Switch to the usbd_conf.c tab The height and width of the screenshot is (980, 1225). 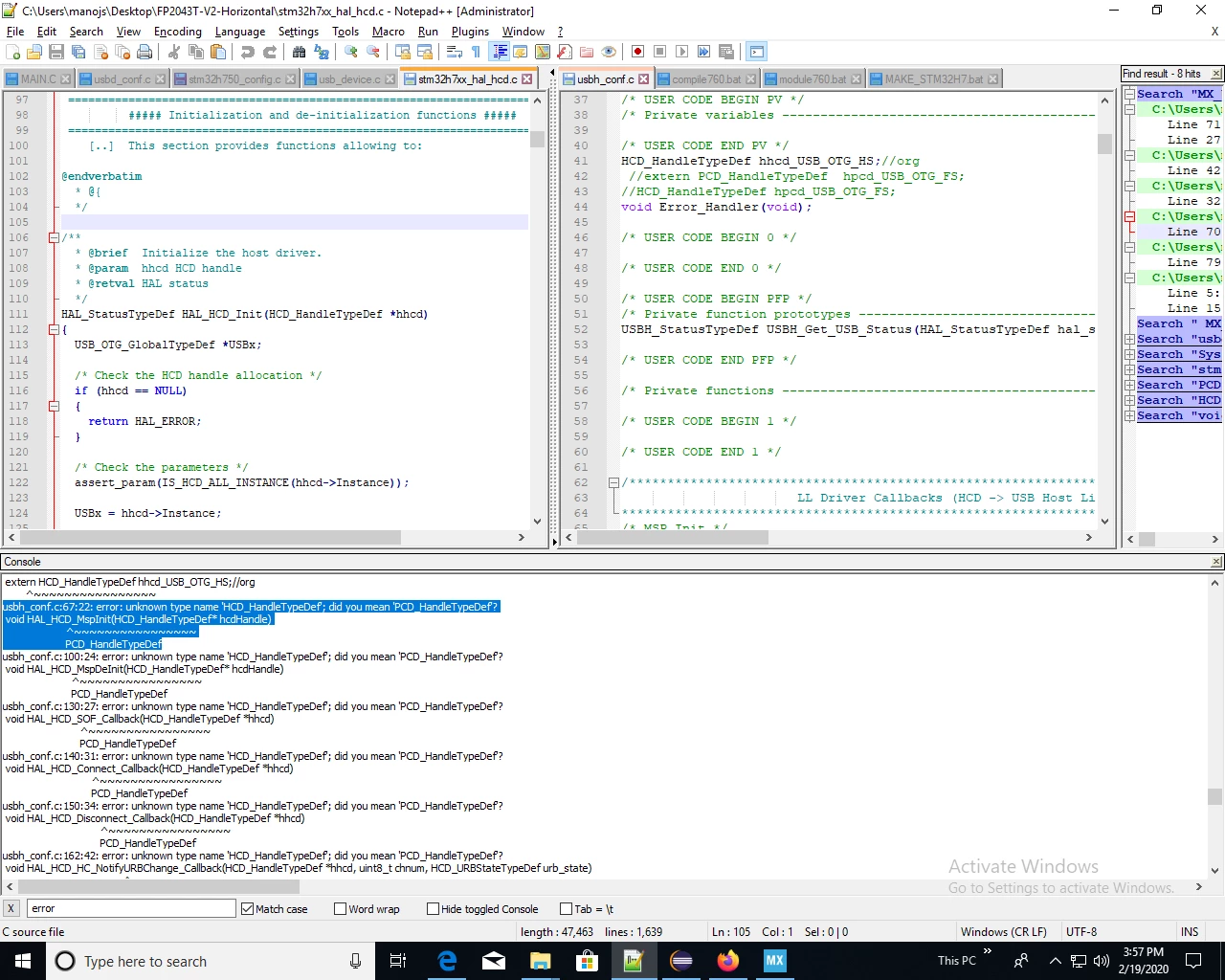tap(121, 79)
